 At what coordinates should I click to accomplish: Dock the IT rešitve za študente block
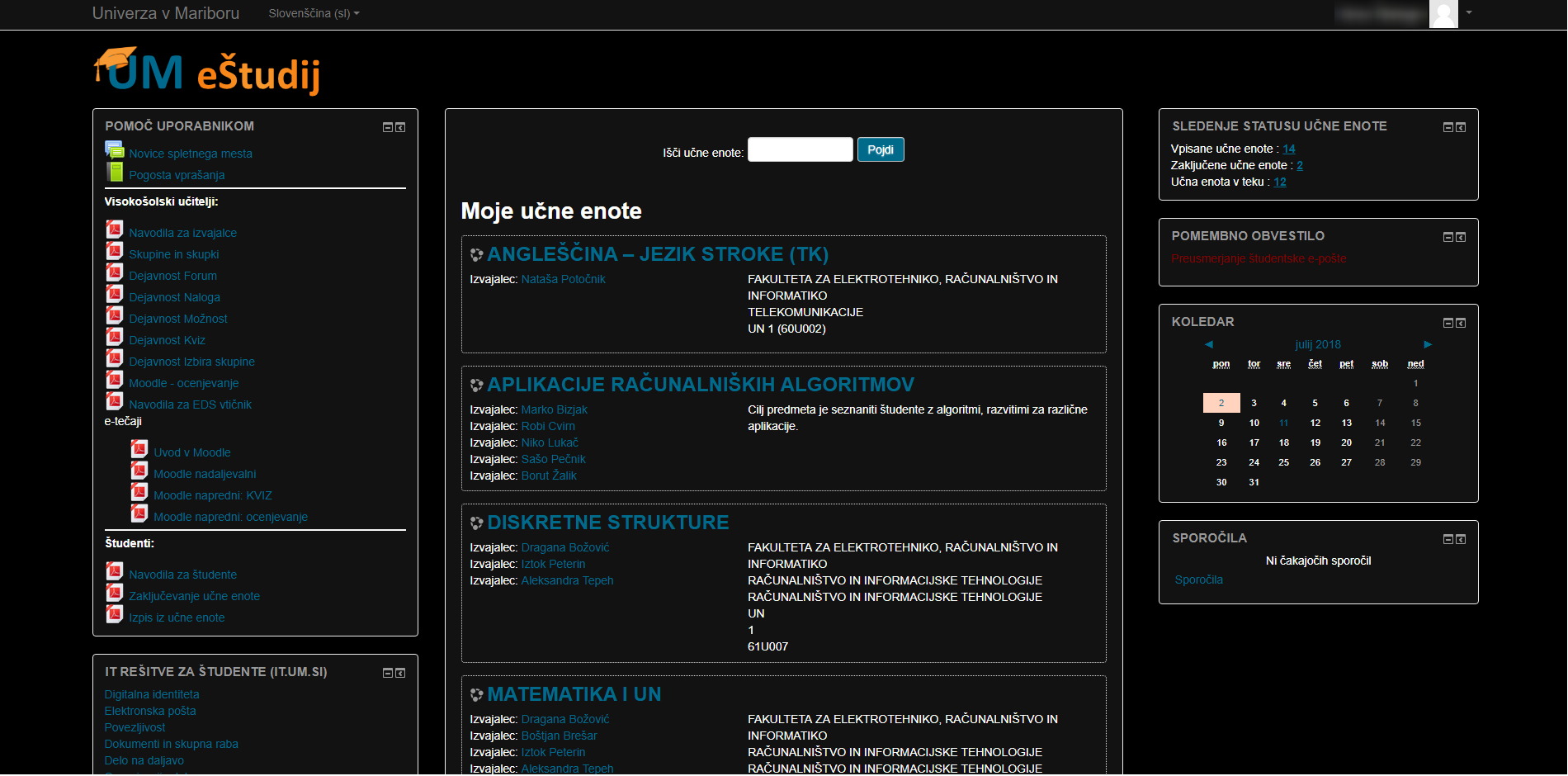pyautogui.click(x=400, y=673)
